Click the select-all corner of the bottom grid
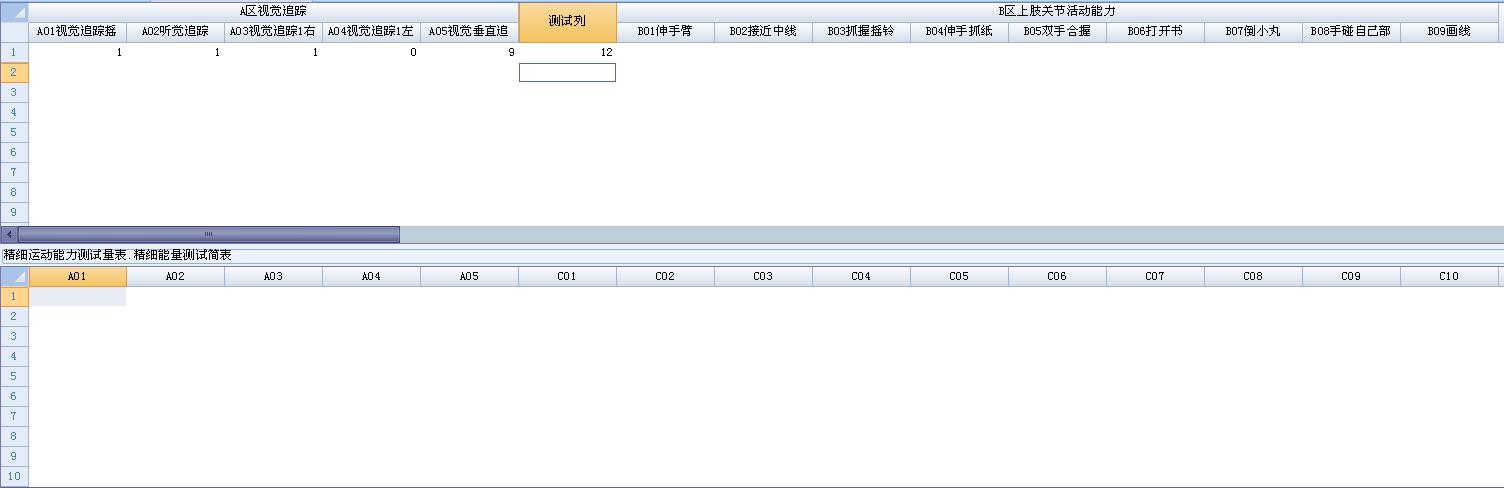Viewport: 1504px width, 488px height. click(x=14, y=276)
